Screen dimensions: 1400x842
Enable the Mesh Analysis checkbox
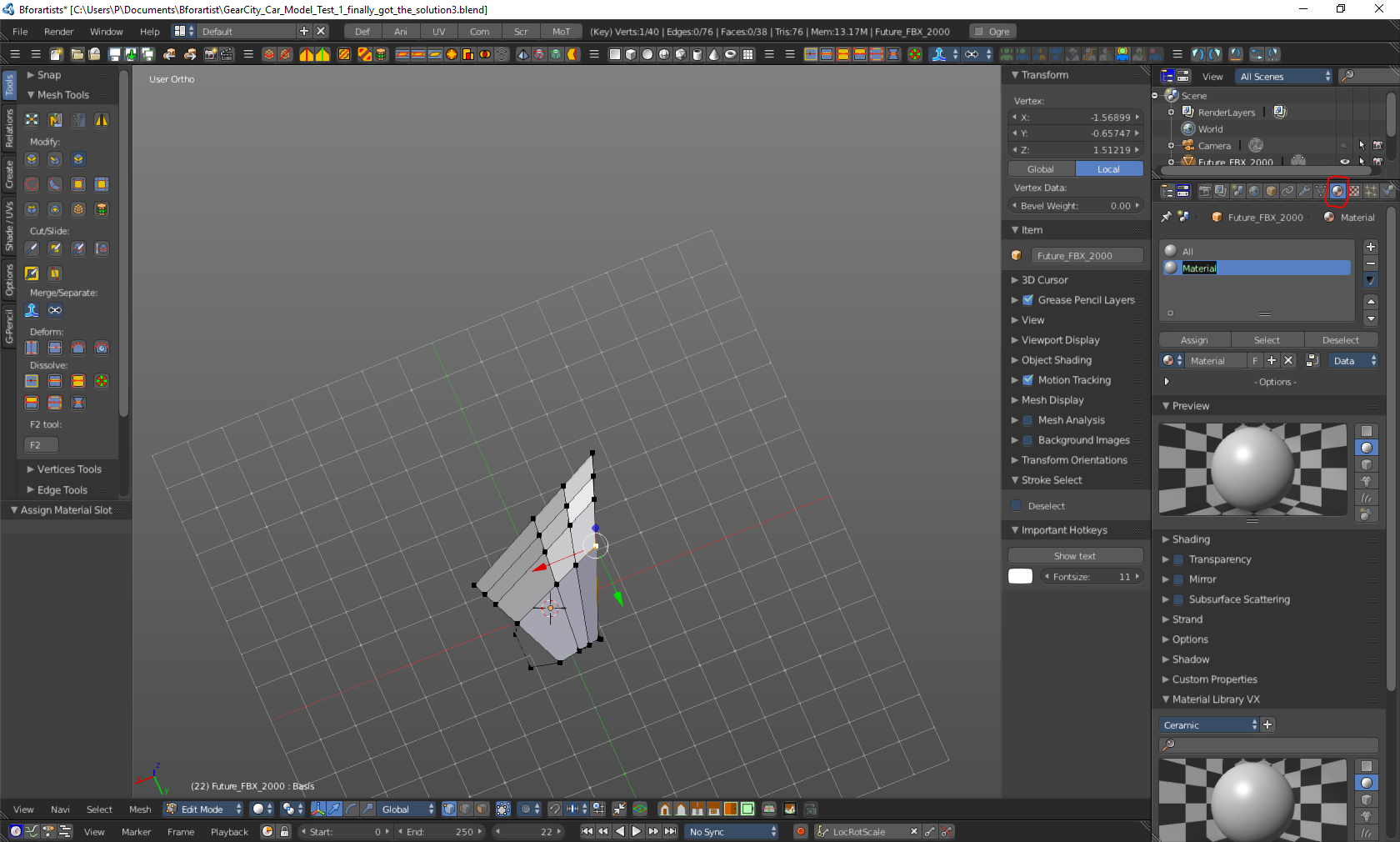click(1027, 420)
